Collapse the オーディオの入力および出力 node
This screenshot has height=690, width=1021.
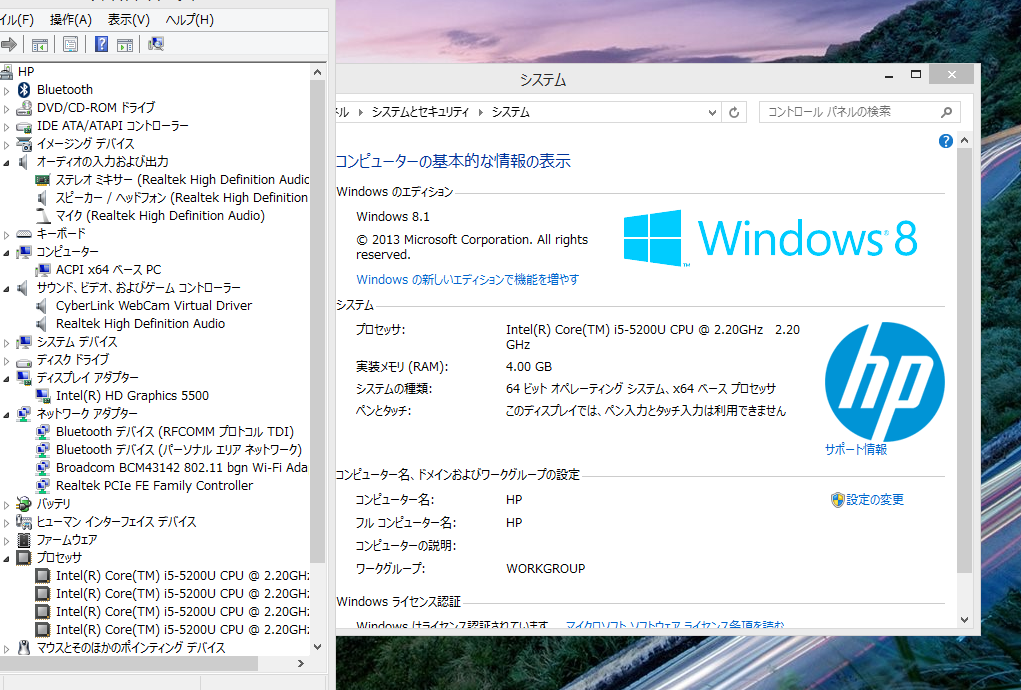pyautogui.click(x=7, y=163)
